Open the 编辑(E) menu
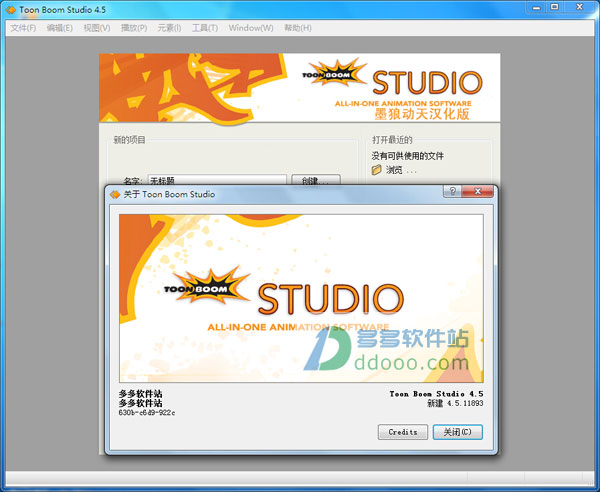The width and height of the screenshot is (600, 492). 60,28
